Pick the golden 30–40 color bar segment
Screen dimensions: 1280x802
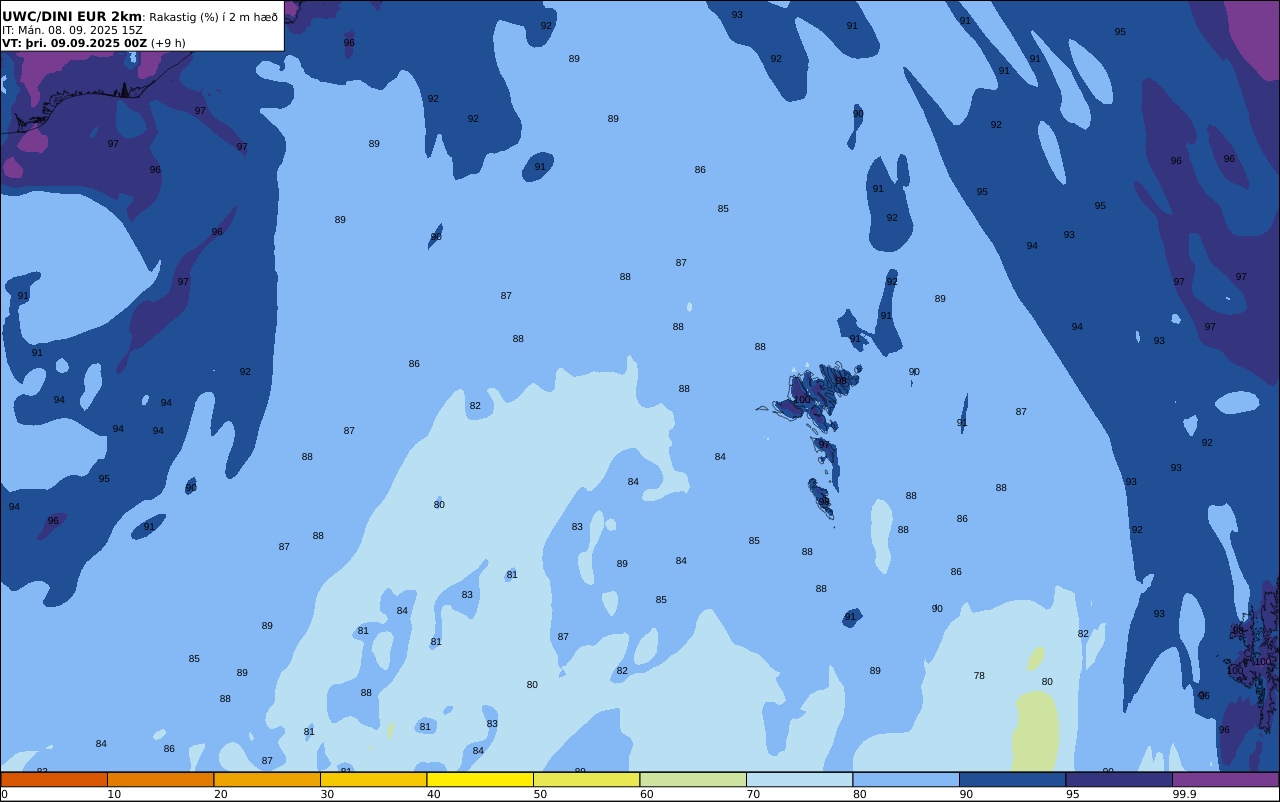[x=373, y=779]
